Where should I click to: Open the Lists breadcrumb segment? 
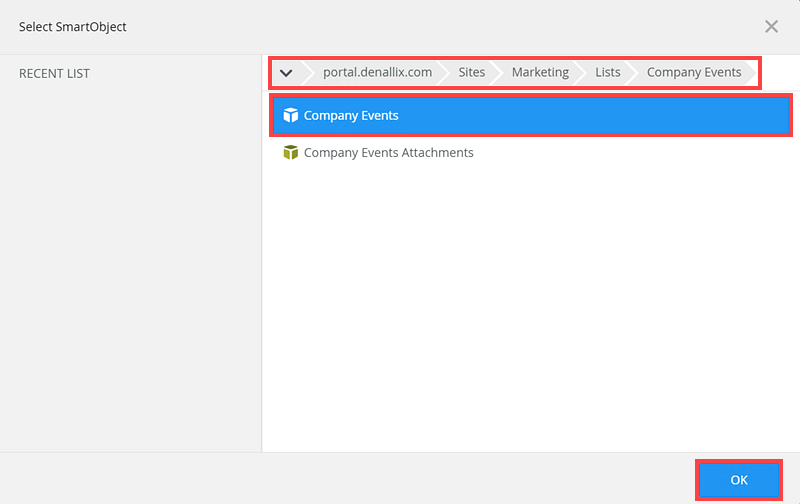608,73
